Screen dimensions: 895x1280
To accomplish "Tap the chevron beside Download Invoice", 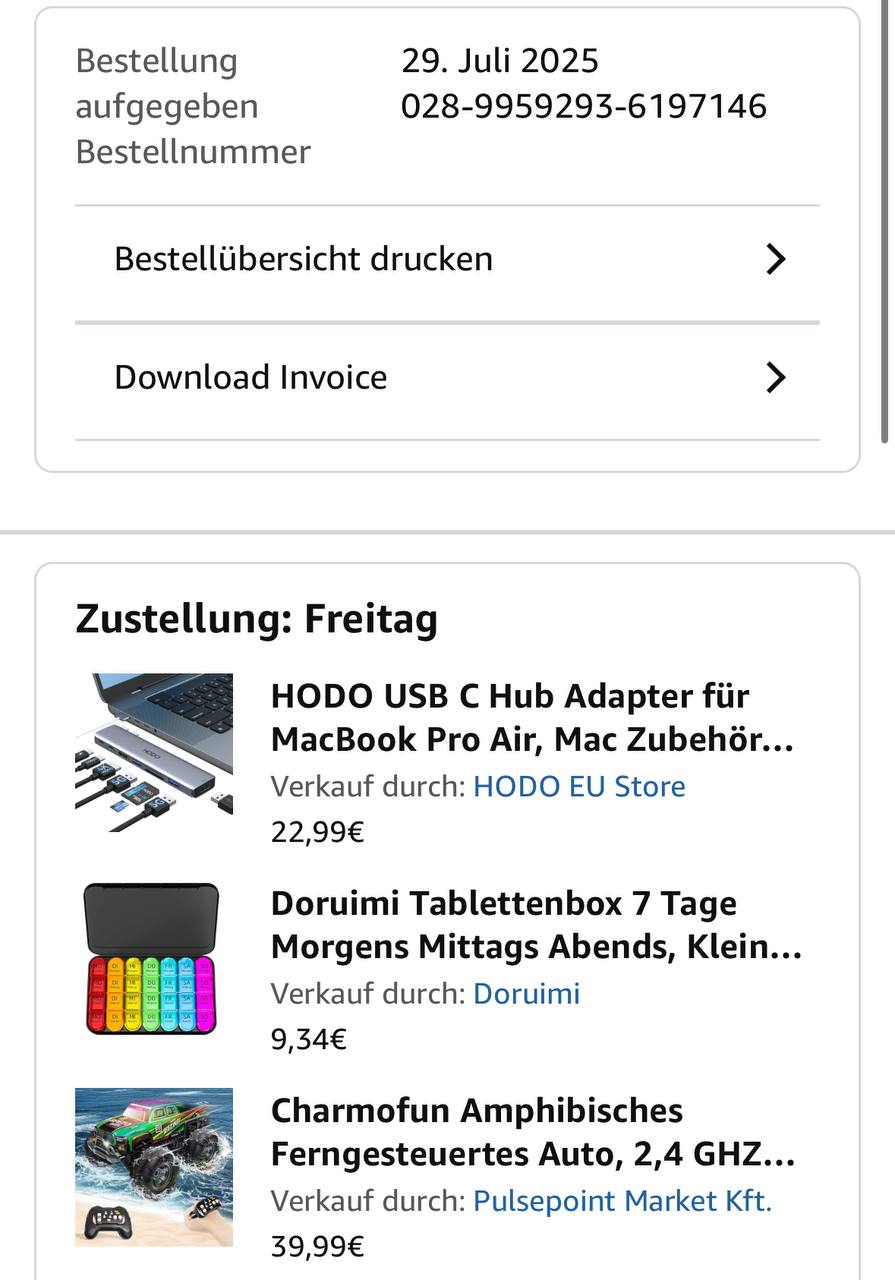I will [776, 378].
